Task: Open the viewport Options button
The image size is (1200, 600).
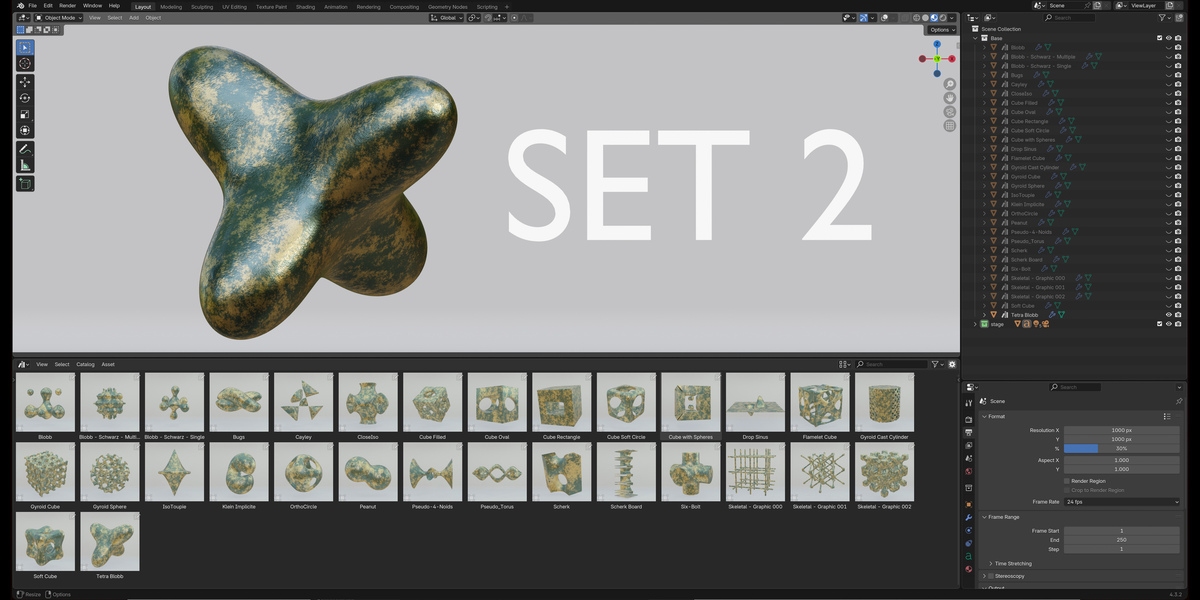Action: pos(941,29)
